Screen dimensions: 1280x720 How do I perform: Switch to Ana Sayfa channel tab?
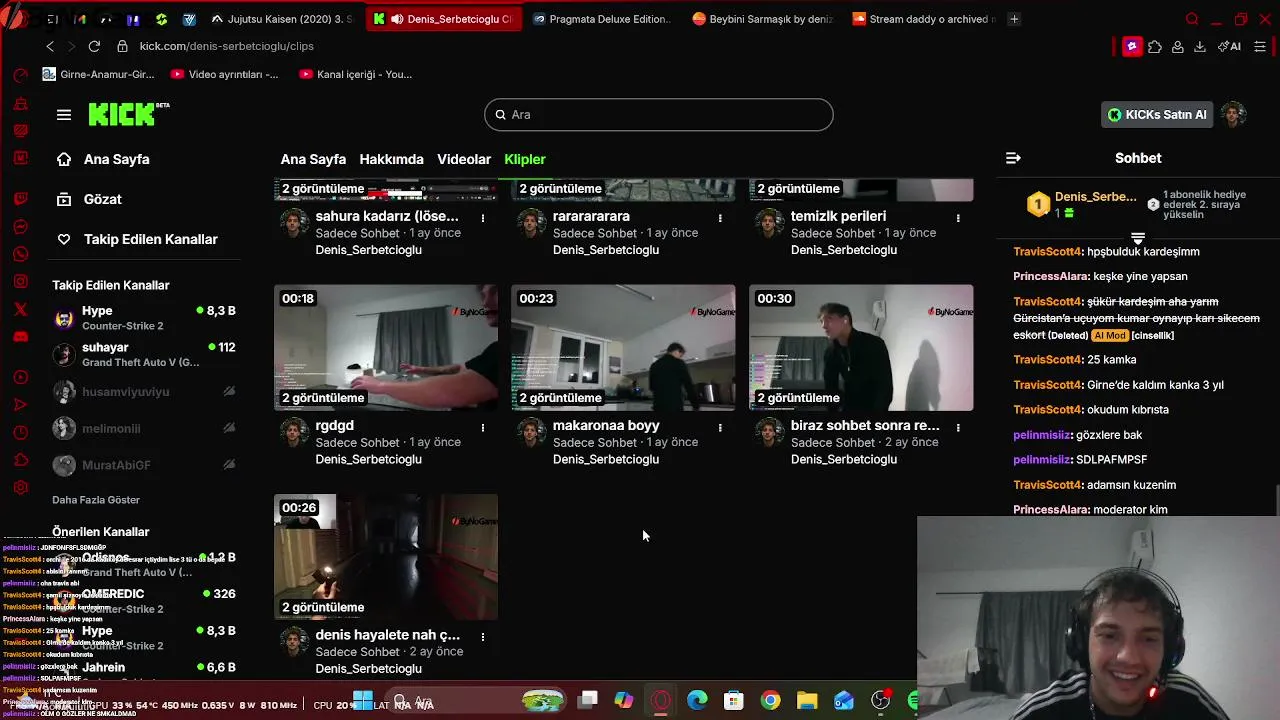[x=313, y=159]
